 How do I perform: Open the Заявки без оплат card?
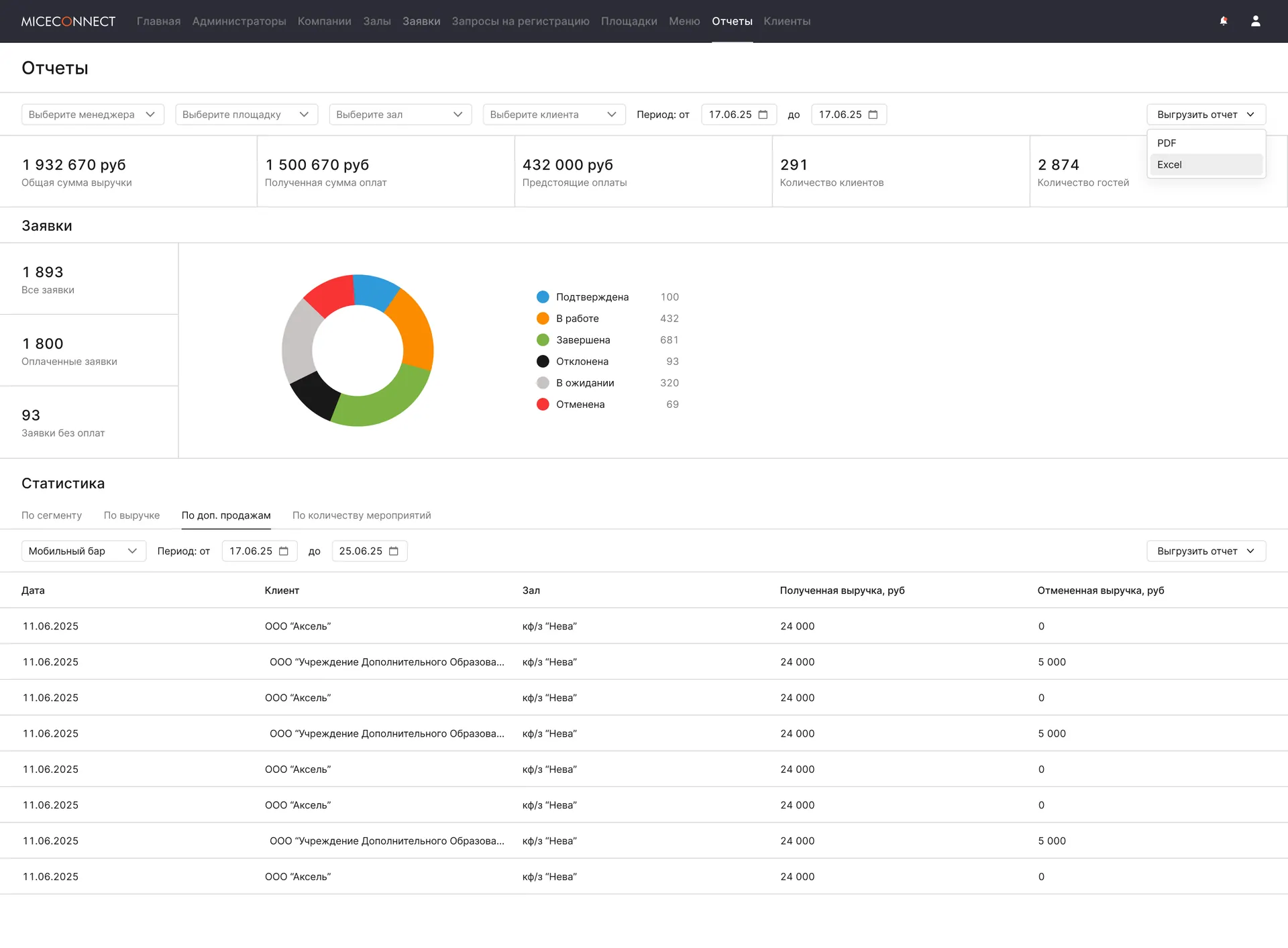pyautogui.click(x=89, y=422)
